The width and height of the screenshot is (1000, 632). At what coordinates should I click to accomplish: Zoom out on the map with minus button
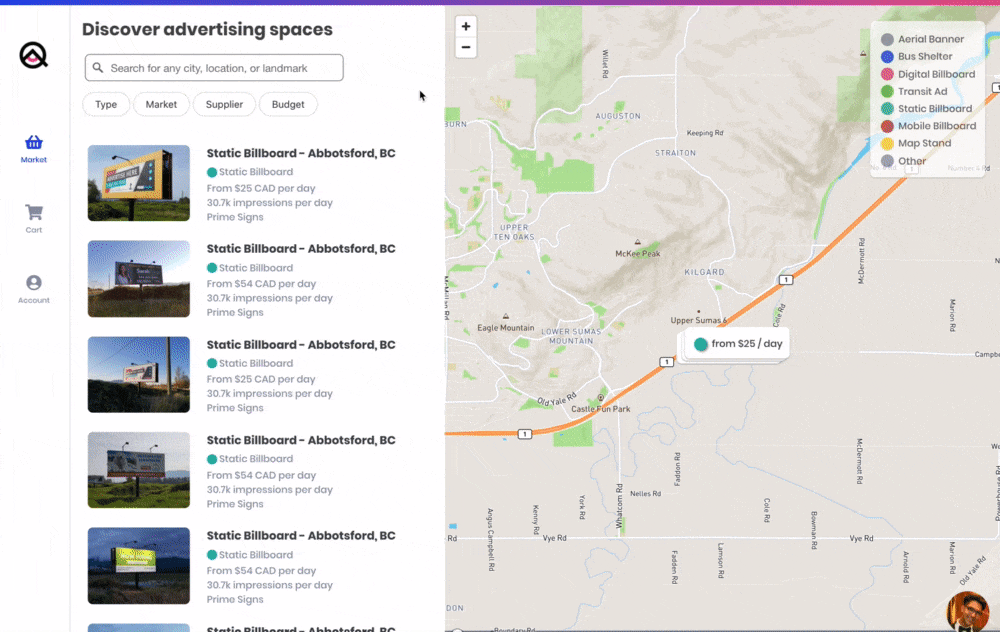[465, 47]
